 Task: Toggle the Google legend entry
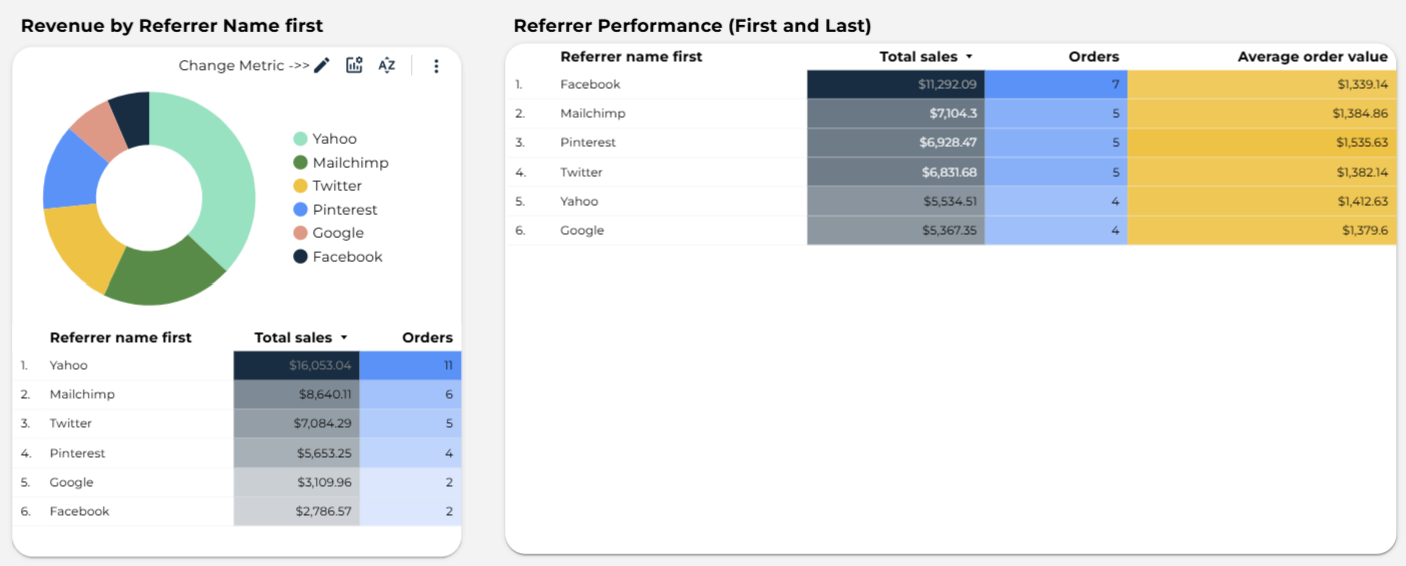click(337, 233)
